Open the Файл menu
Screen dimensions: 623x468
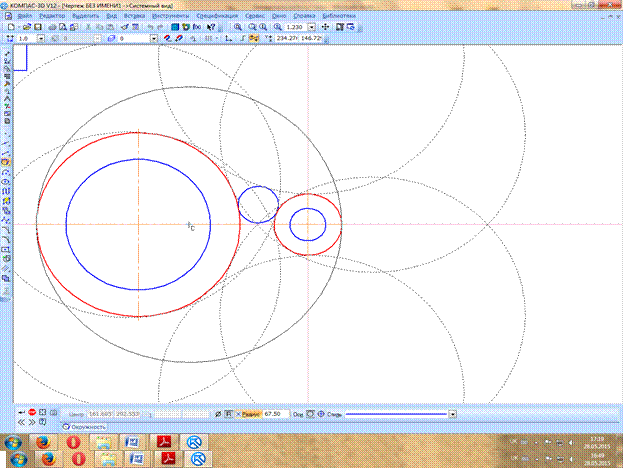click(25, 16)
